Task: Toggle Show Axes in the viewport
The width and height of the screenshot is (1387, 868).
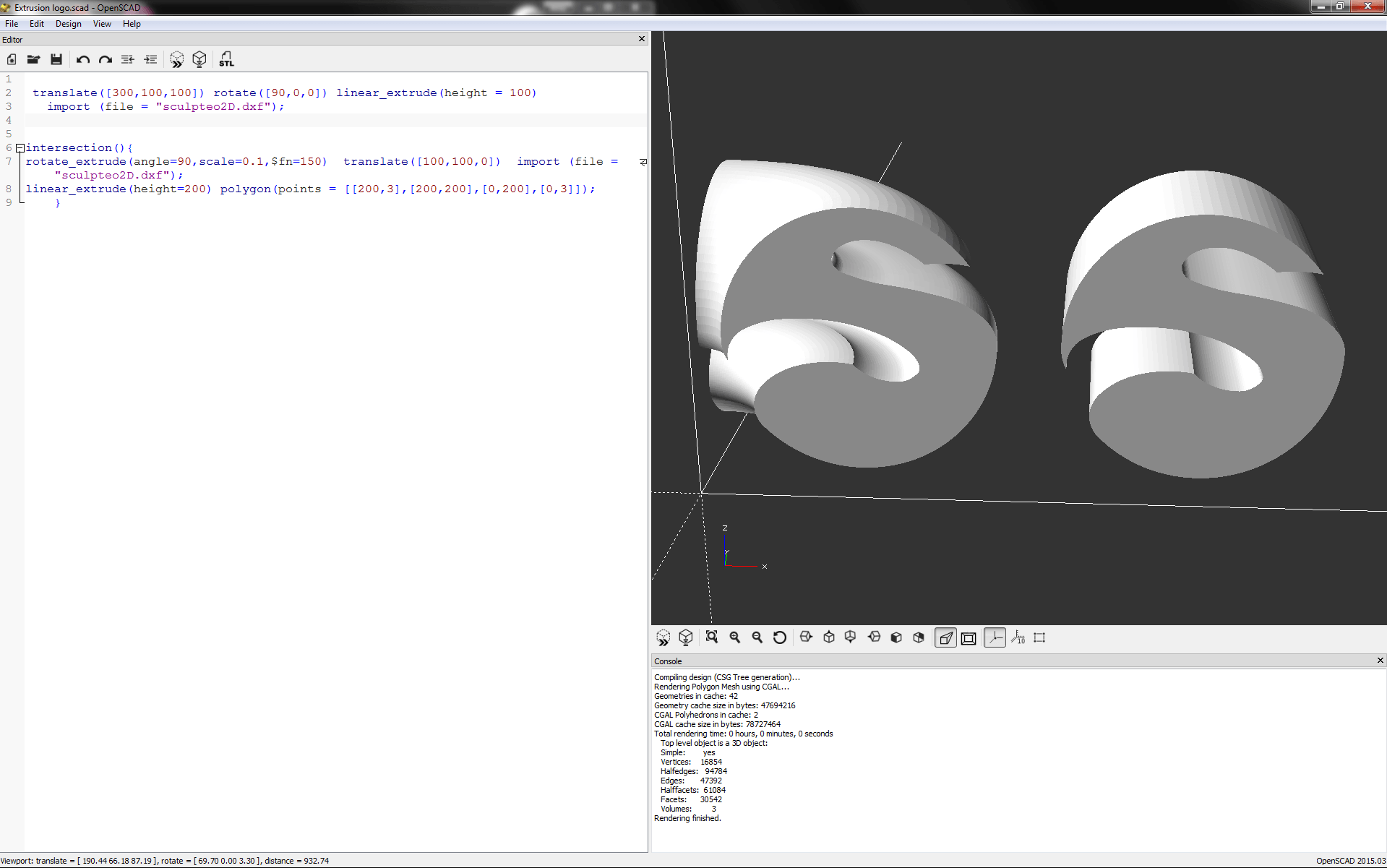Action: pos(995,637)
